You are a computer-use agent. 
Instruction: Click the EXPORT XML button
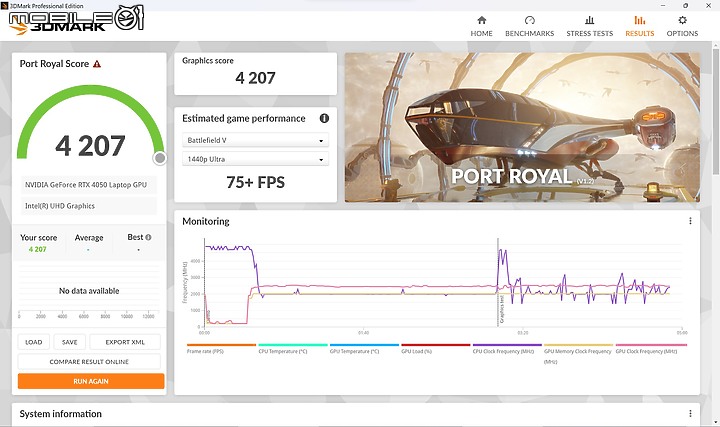click(x=125, y=342)
